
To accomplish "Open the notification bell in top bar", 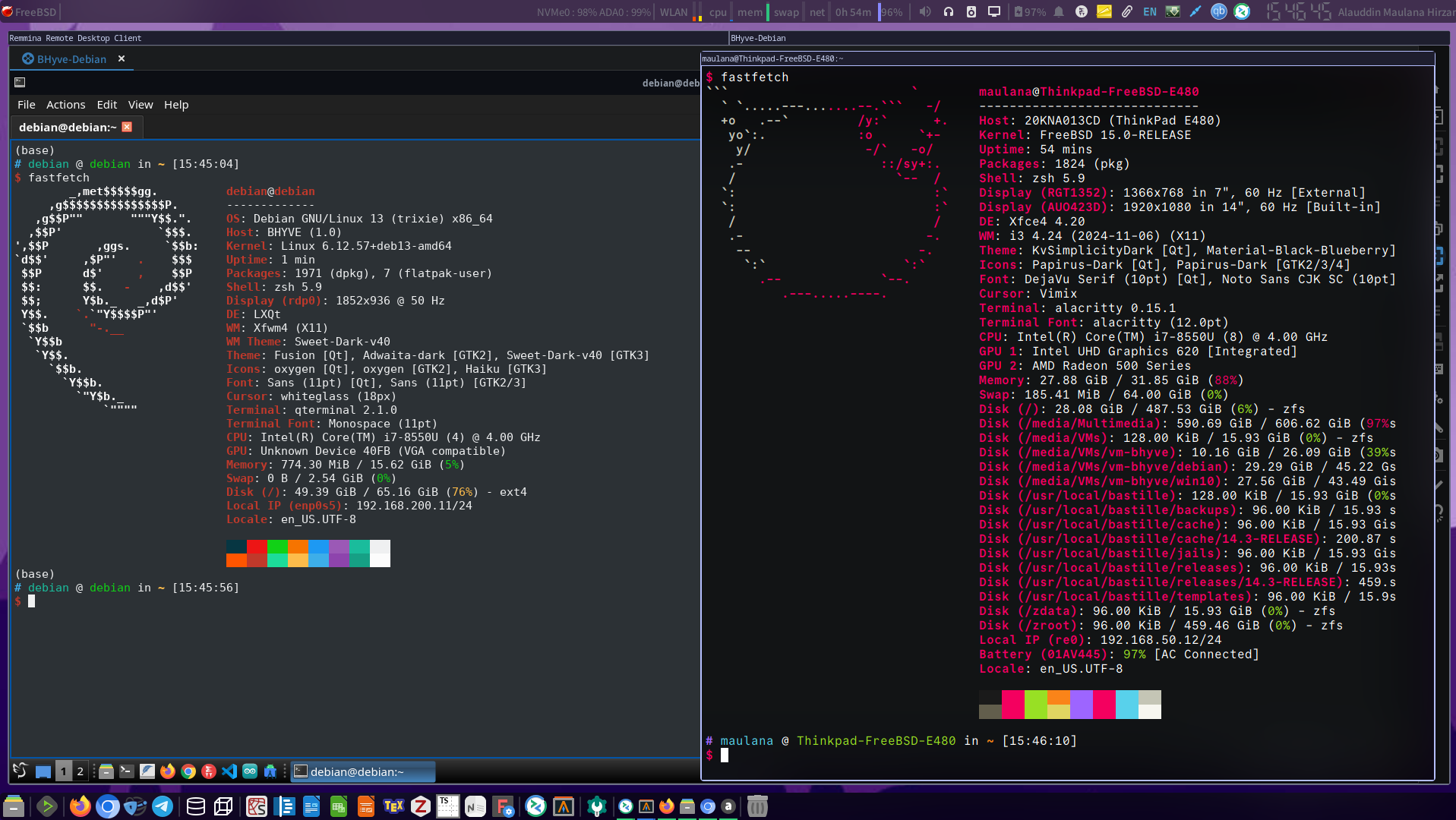I will click(x=1058, y=11).
